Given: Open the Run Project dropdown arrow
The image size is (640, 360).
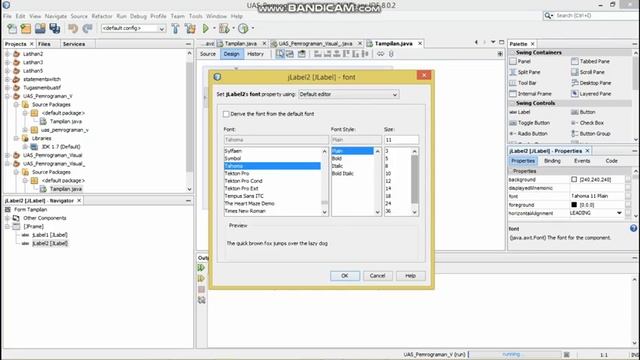Looking at the screenshot, I should coord(214,29).
